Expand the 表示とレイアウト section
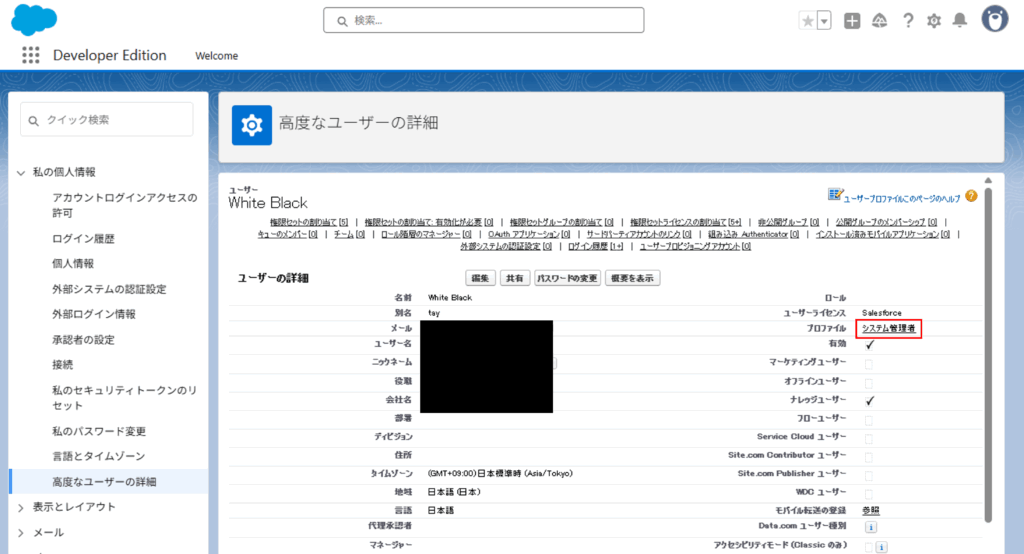The width and height of the screenshot is (1024, 554). pos(22,507)
